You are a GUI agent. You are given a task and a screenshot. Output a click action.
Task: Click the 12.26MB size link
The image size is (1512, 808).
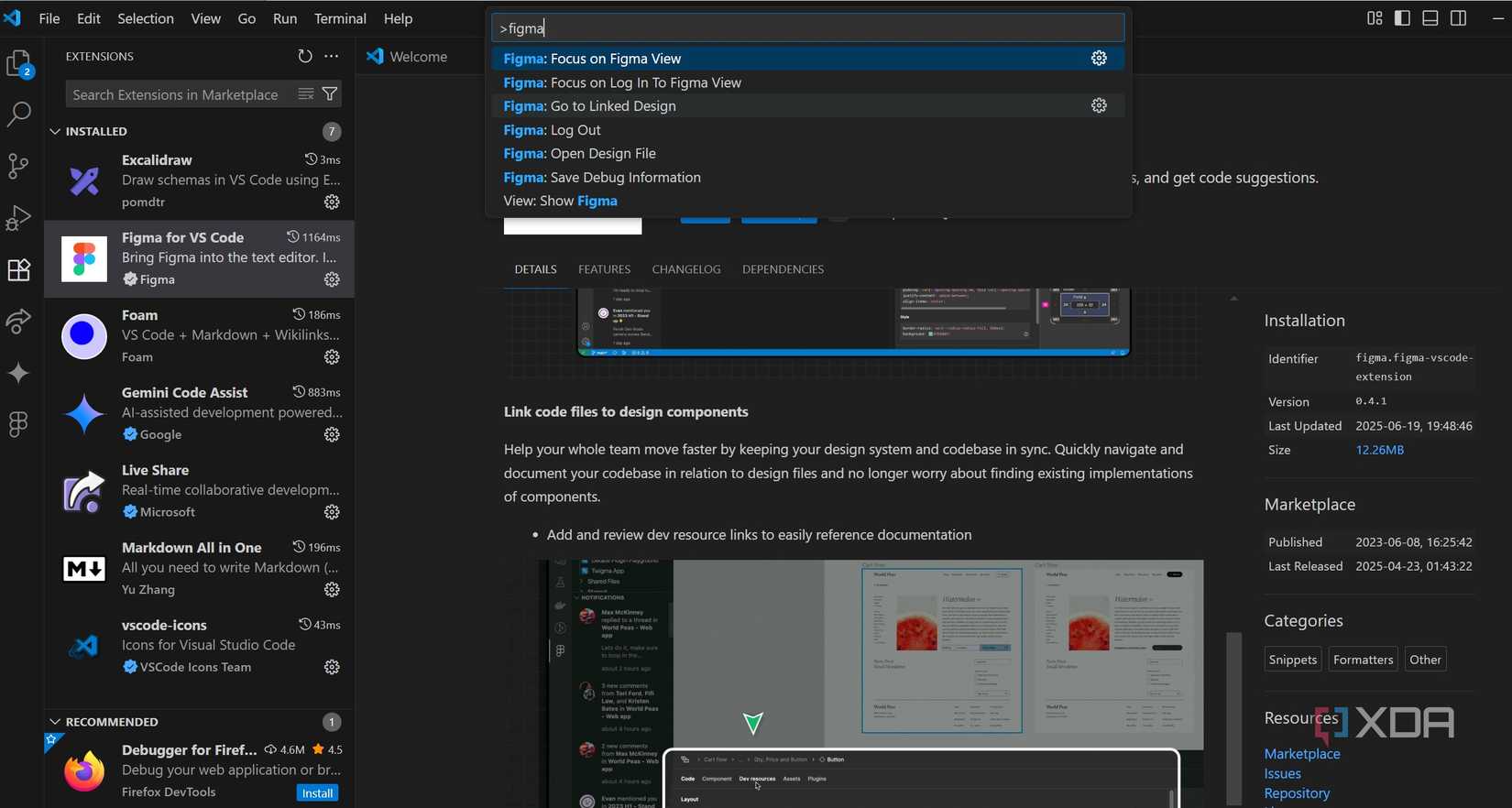[x=1380, y=450]
